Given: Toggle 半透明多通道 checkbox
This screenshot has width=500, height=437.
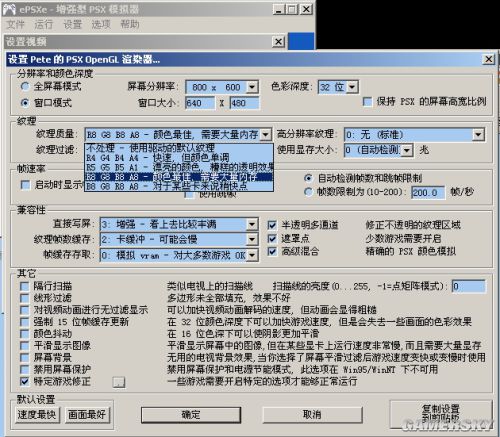Looking at the screenshot, I should tap(272, 225).
